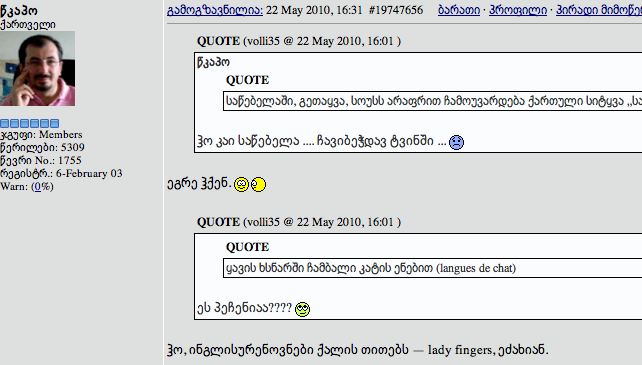Viewport: 642px width, 365px height.
Task: Open the ბარათი link
Action: pos(459,10)
